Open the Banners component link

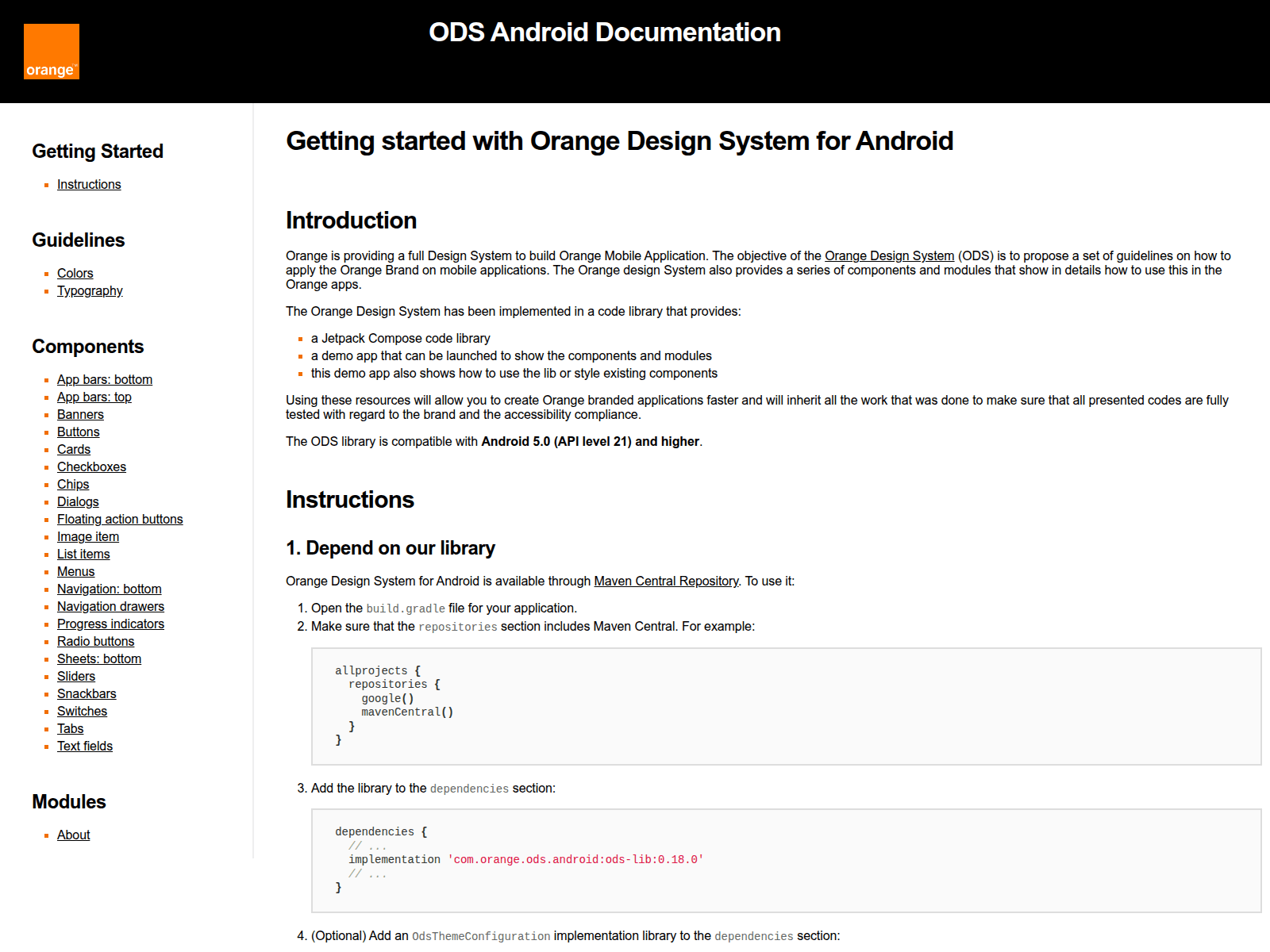click(80, 414)
